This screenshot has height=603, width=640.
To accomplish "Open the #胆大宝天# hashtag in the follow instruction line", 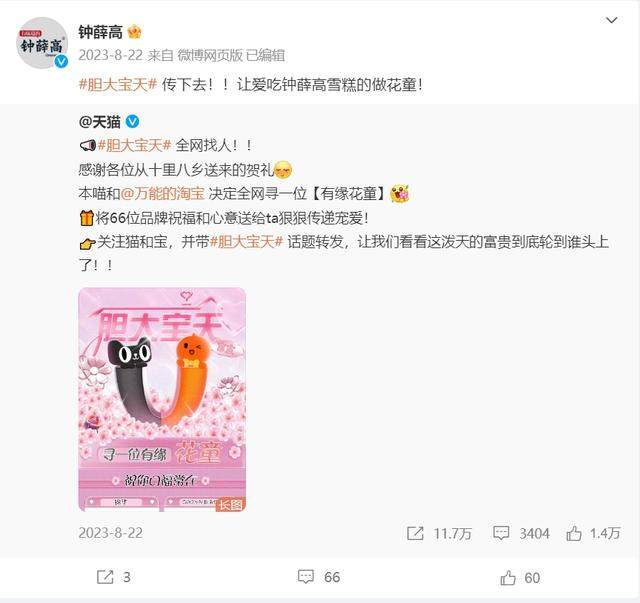I will (246, 242).
